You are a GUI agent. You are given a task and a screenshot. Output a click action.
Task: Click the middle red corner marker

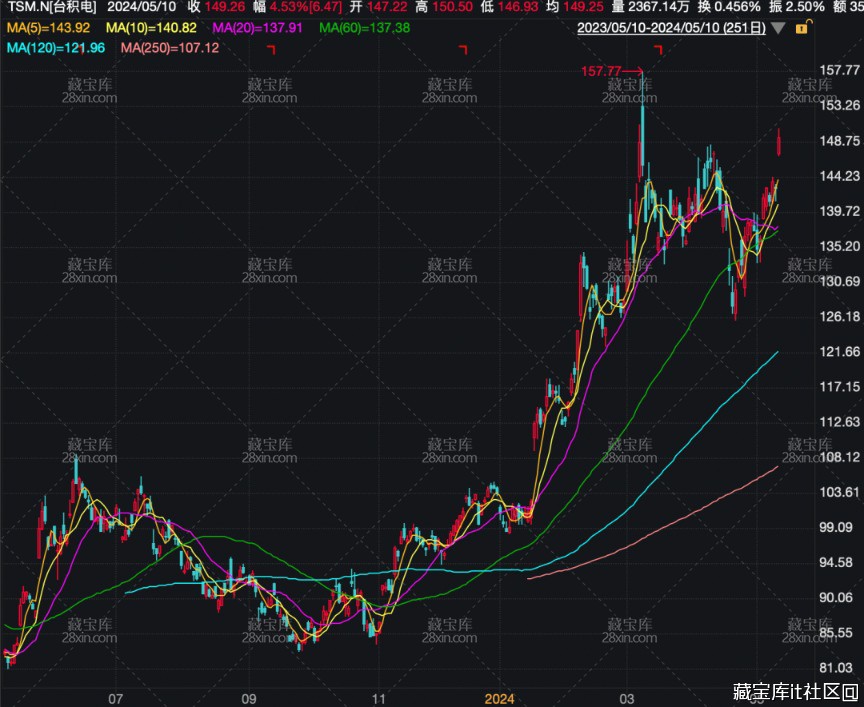463,48
